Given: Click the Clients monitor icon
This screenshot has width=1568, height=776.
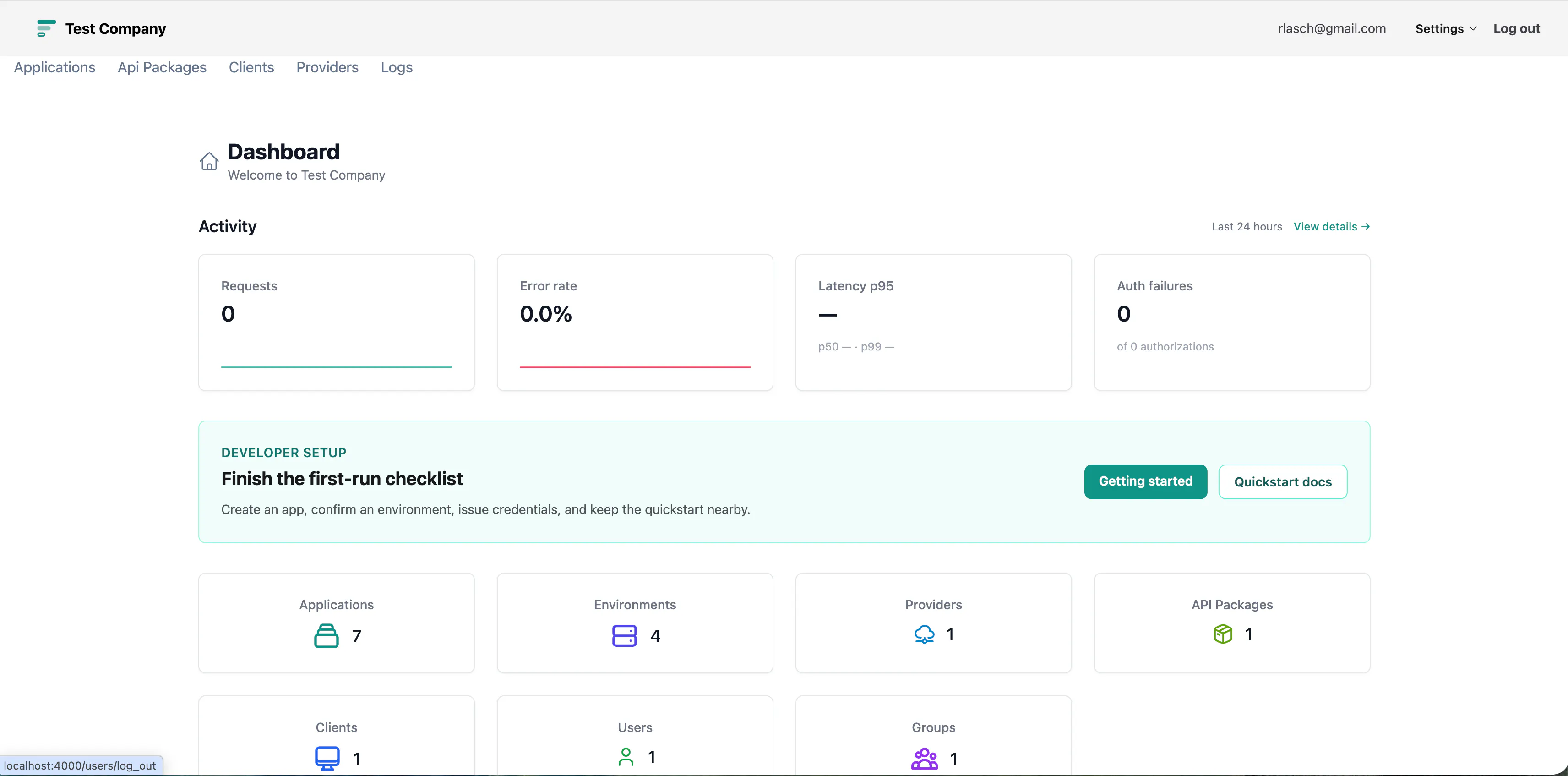Looking at the screenshot, I should click(x=327, y=758).
